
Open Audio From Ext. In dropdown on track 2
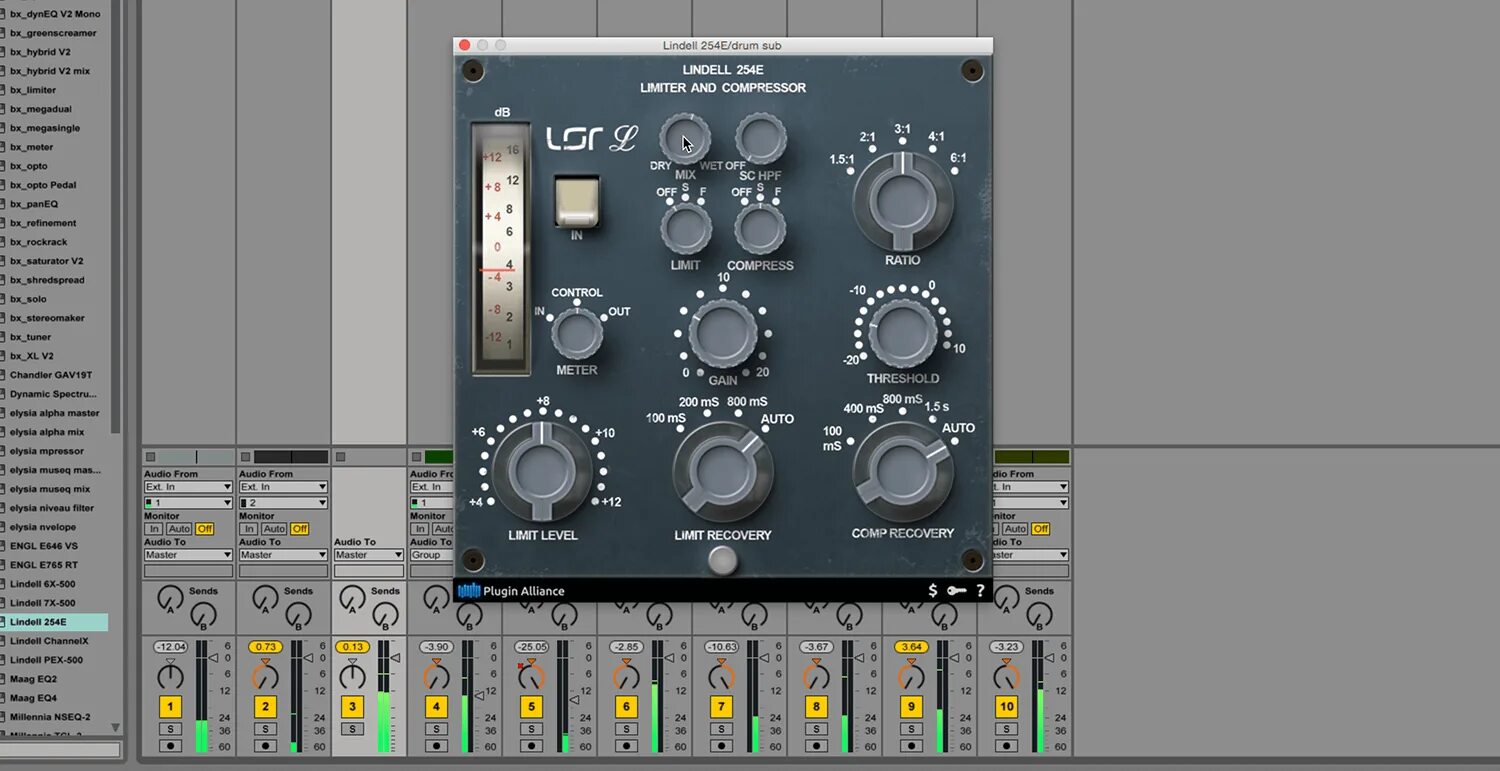[283, 487]
